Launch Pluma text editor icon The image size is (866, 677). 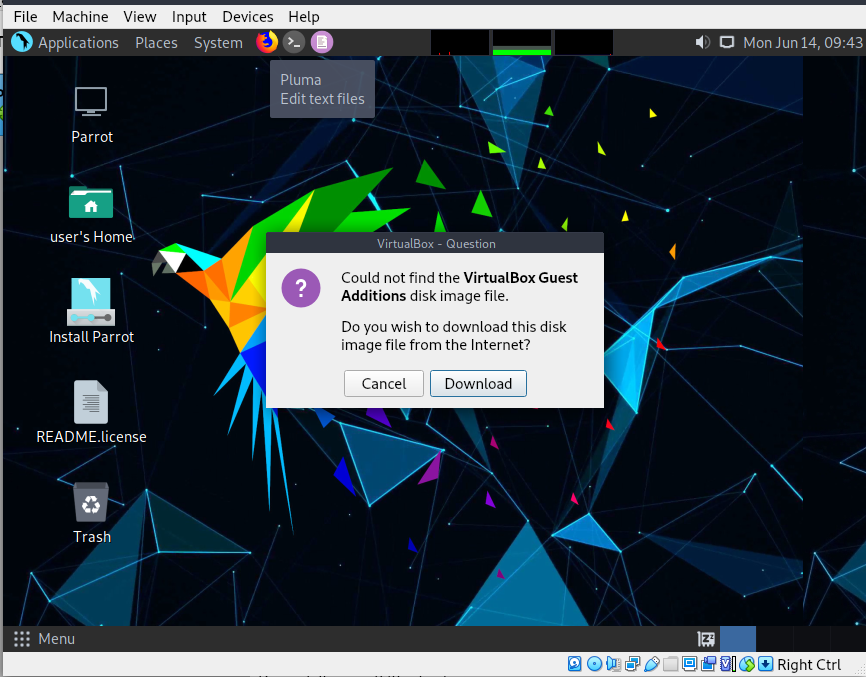click(321, 42)
